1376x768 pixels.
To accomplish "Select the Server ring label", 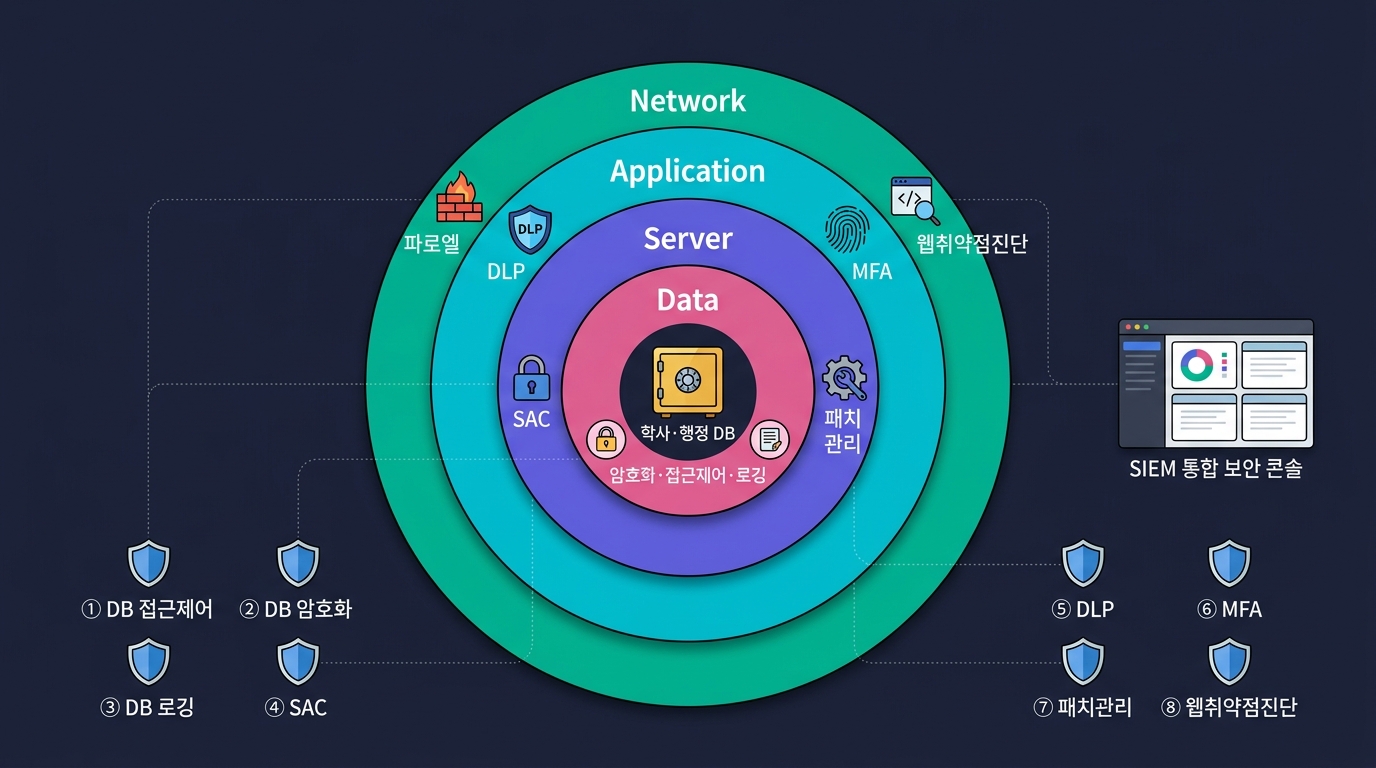I will [688, 239].
